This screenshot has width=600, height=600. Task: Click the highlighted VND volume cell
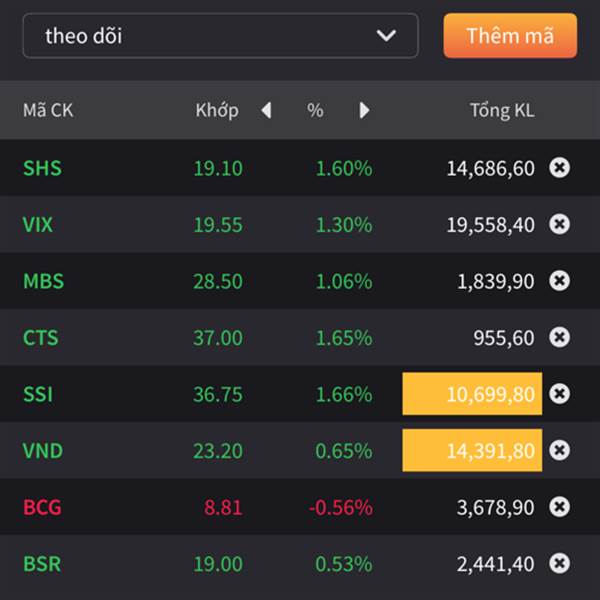point(472,450)
